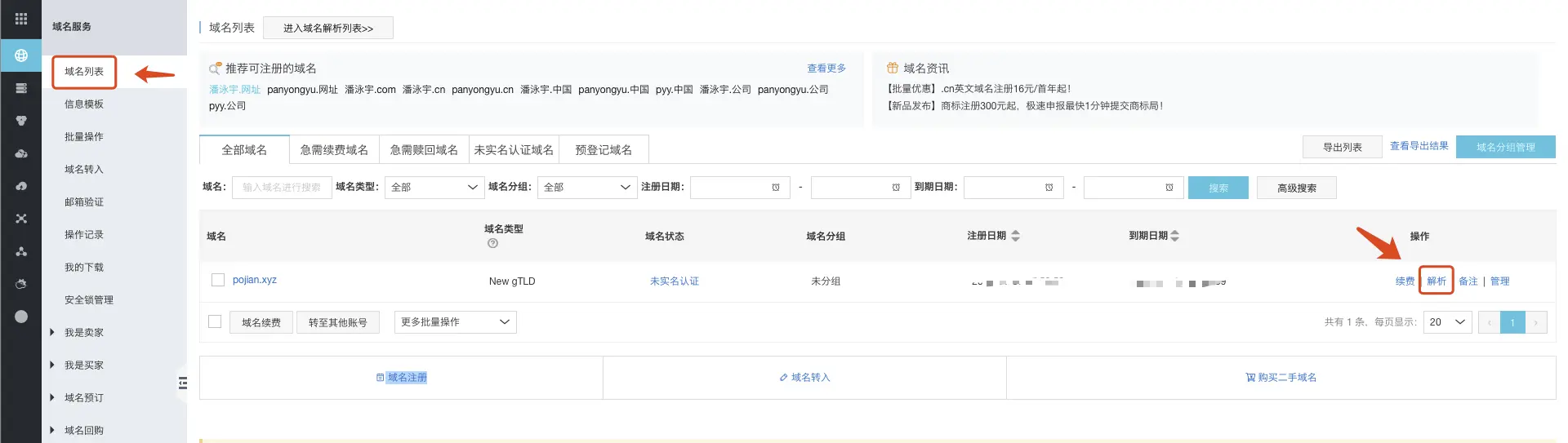The image size is (1568, 443).
Task: Switch to 急需赎回域名 tab
Action: (x=424, y=150)
